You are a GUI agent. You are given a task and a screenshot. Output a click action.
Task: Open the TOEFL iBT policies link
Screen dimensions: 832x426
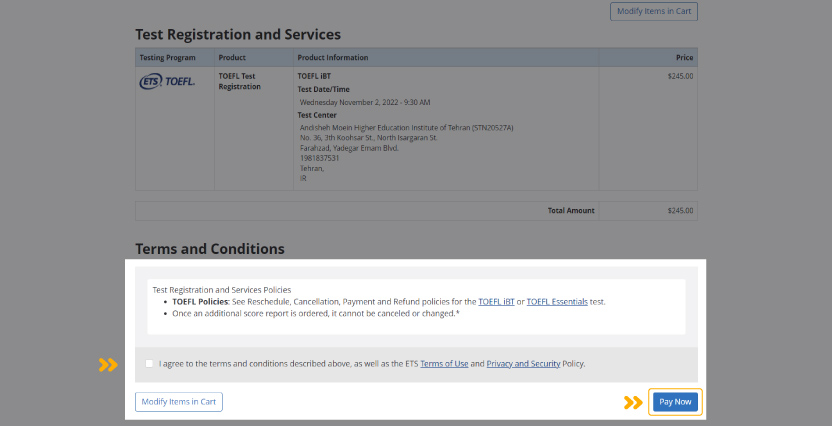496,301
